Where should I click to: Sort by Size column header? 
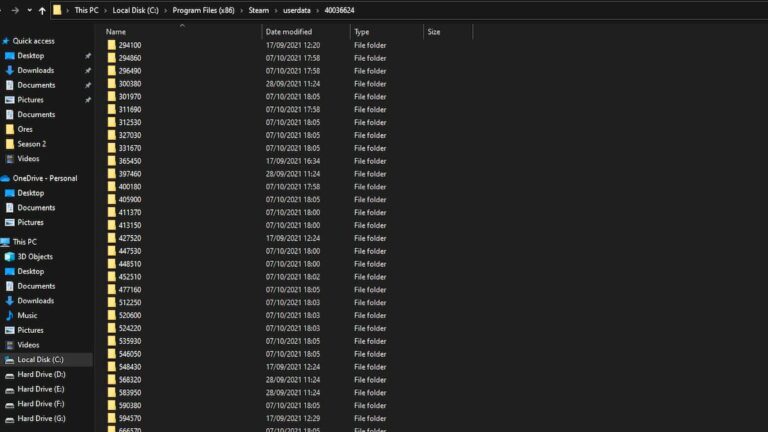[434, 32]
